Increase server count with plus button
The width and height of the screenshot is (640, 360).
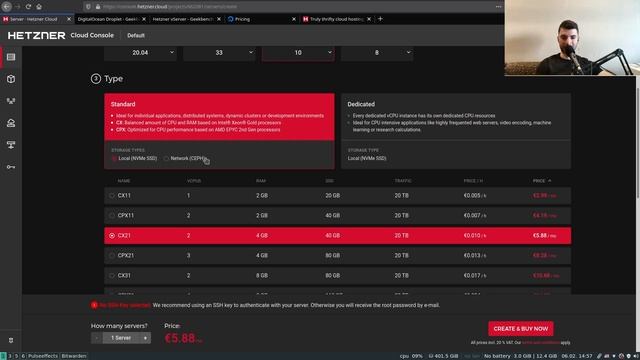[x=145, y=338]
